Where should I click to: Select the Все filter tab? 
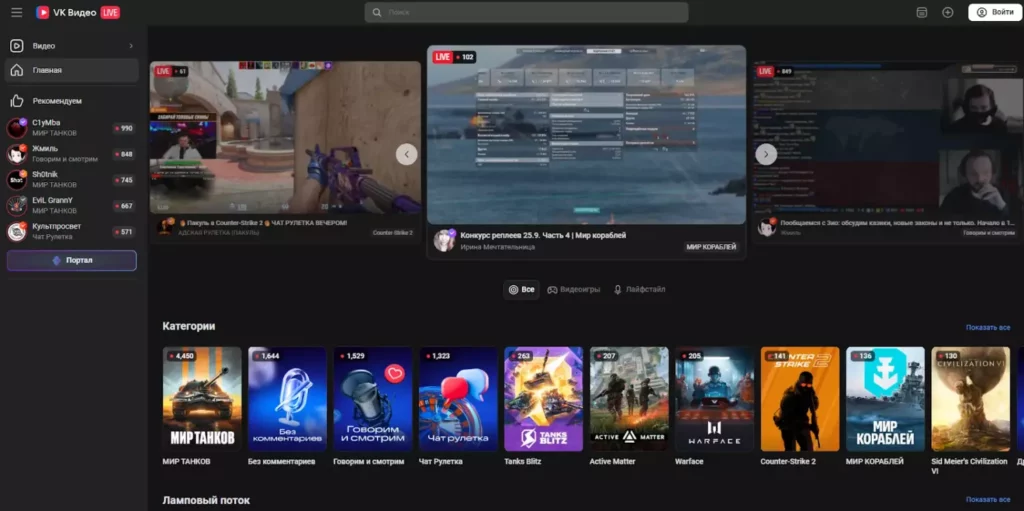[521, 289]
